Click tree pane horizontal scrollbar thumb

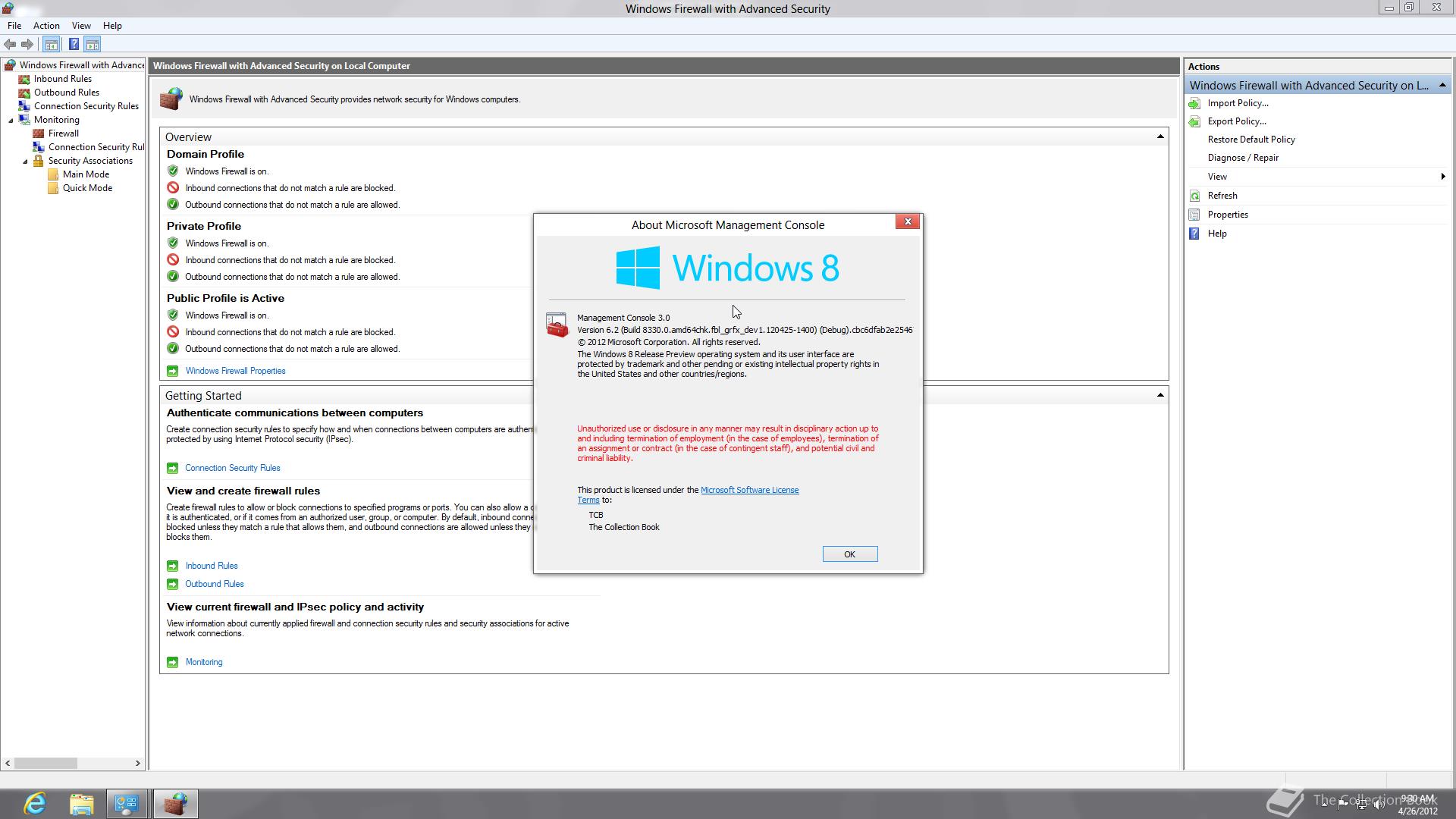click(x=45, y=763)
